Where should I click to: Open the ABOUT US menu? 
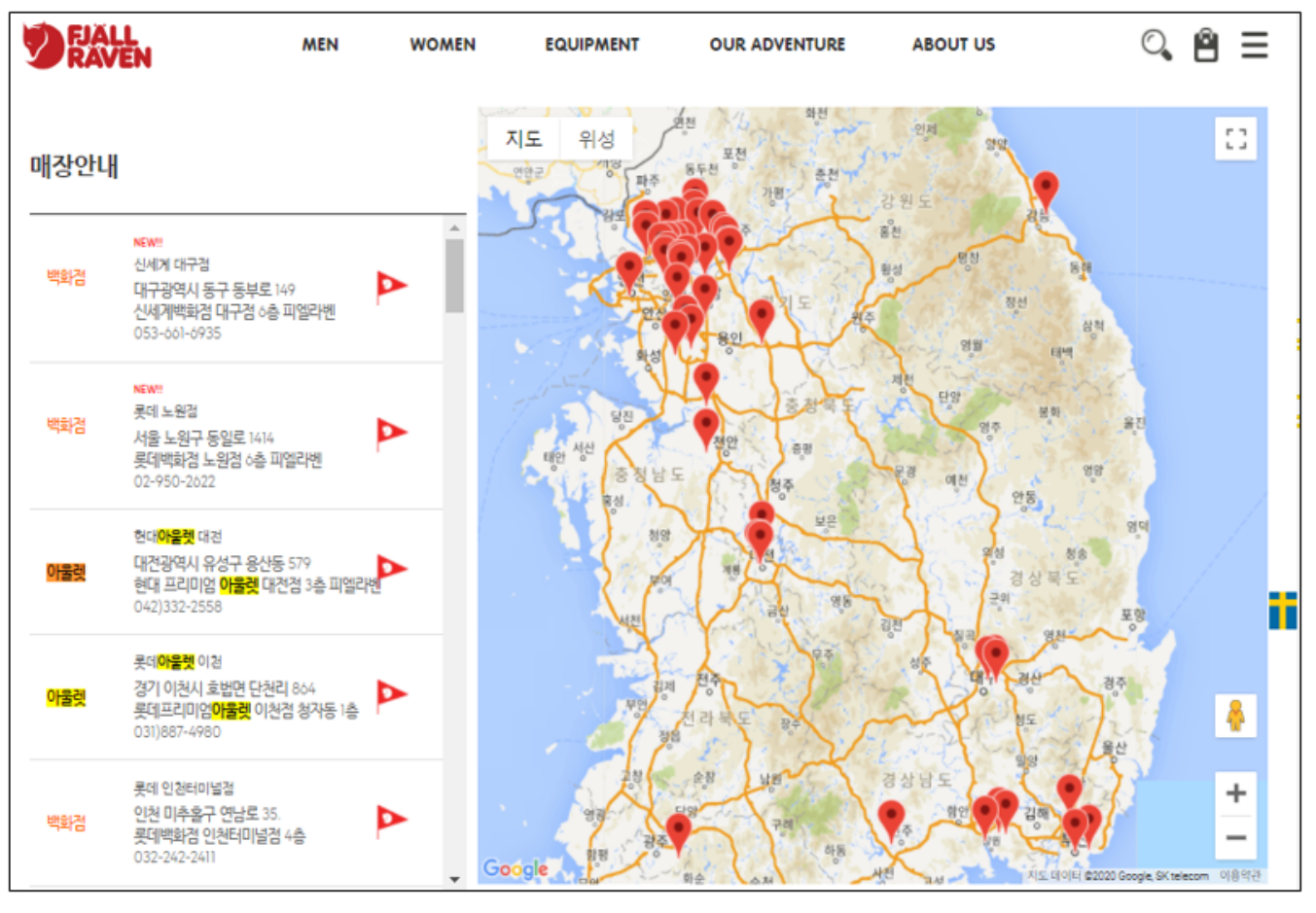[953, 45]
